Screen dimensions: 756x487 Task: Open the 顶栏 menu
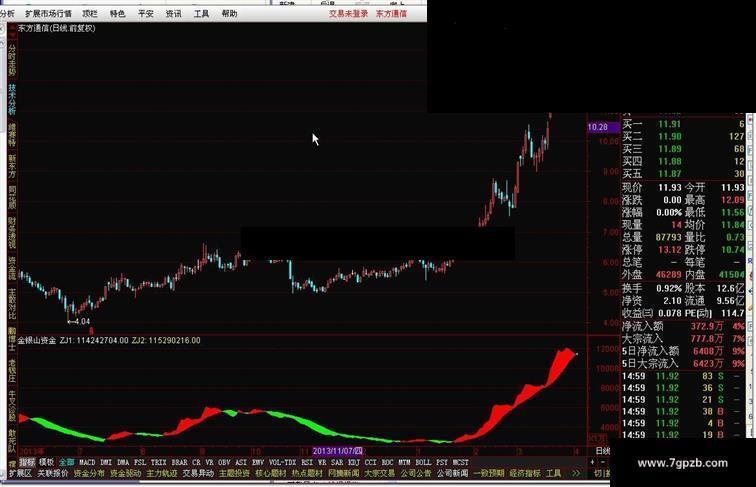pos(90,14)
